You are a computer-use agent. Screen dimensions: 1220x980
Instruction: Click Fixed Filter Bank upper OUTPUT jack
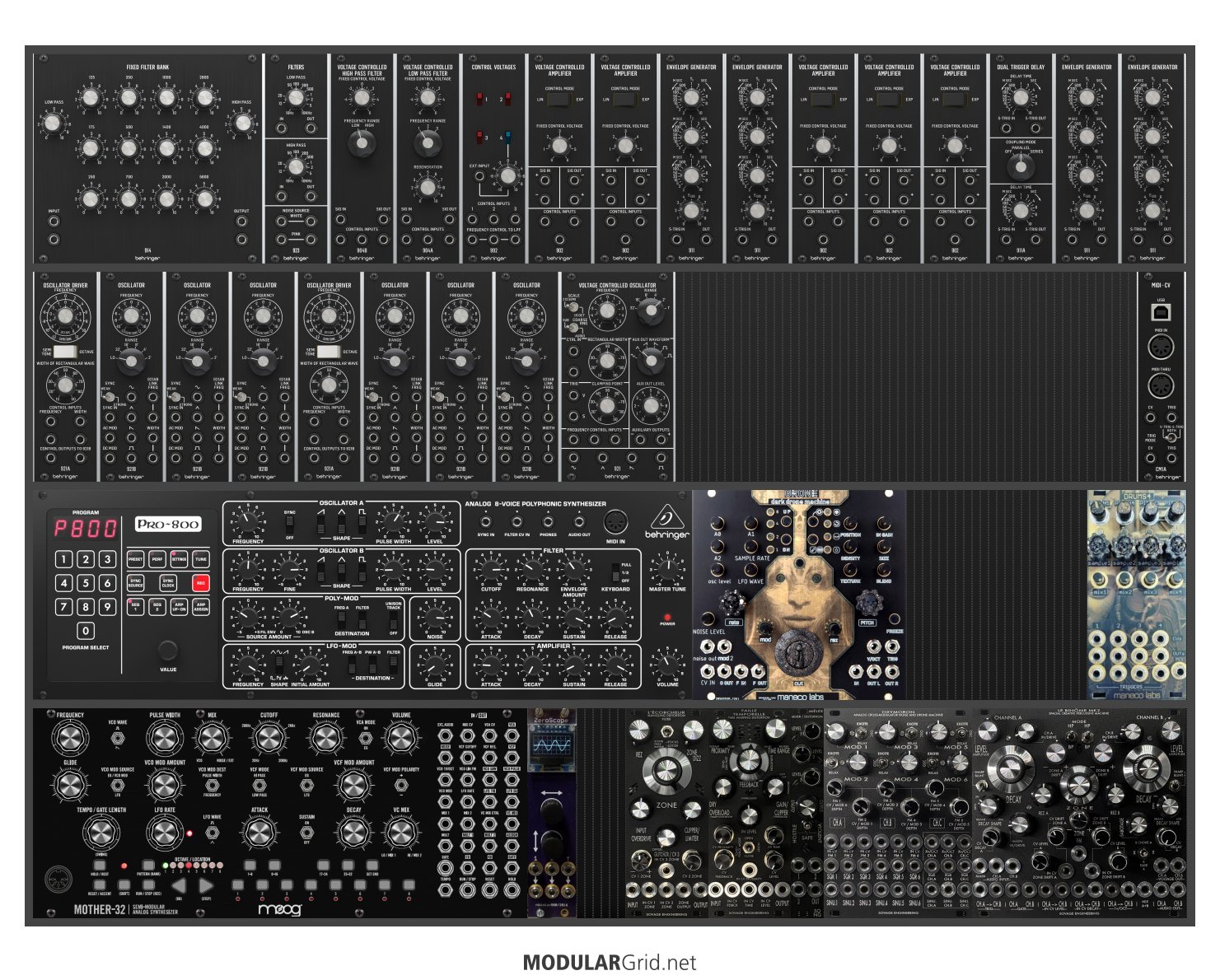click(241, 222)
